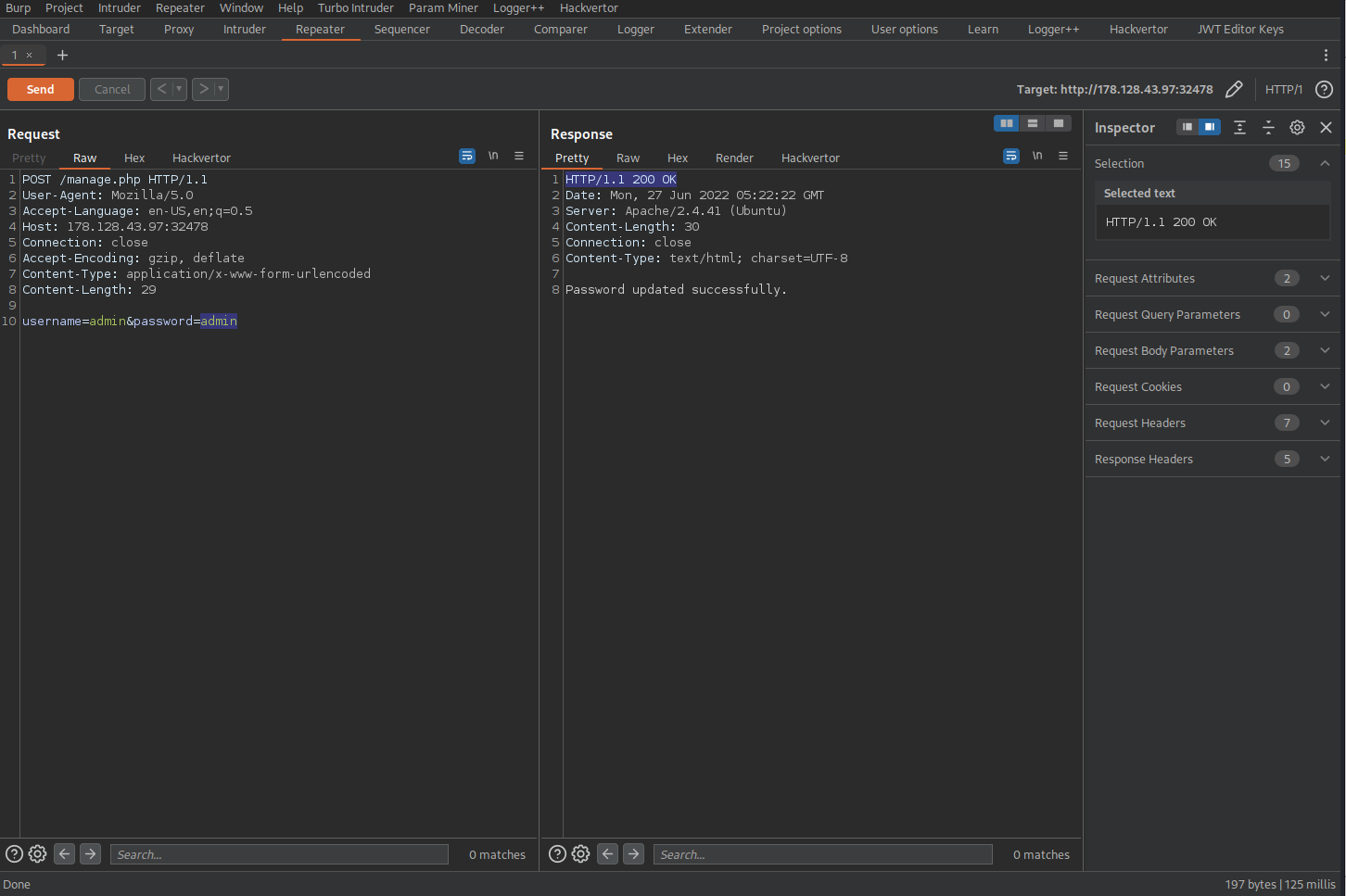The height and width of the screenshot is (896, 1346).
Task: Open the Turbo Intruder menu
Action: click(356, 7)
